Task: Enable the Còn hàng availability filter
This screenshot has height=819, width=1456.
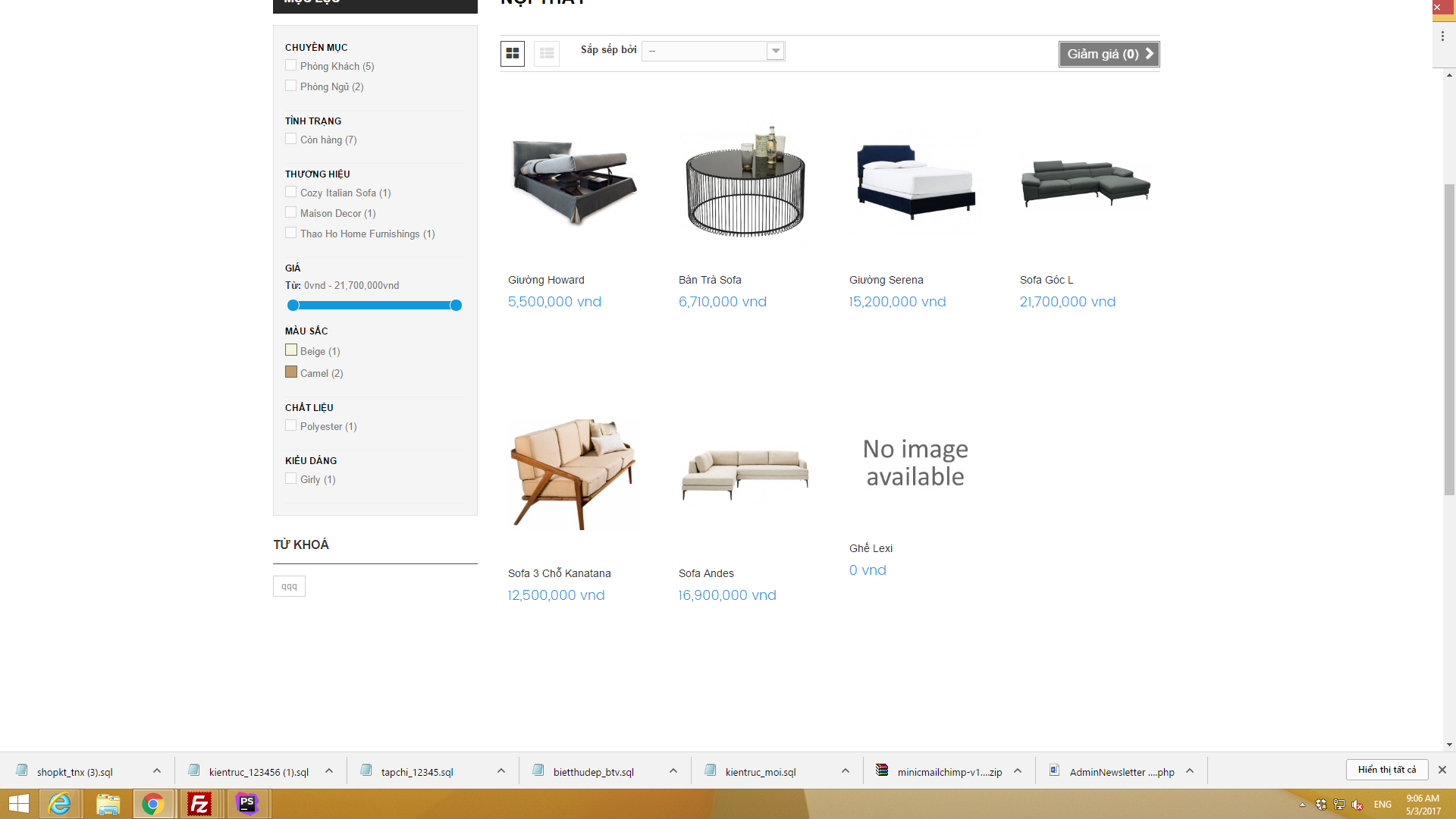Action: (291, 140)
